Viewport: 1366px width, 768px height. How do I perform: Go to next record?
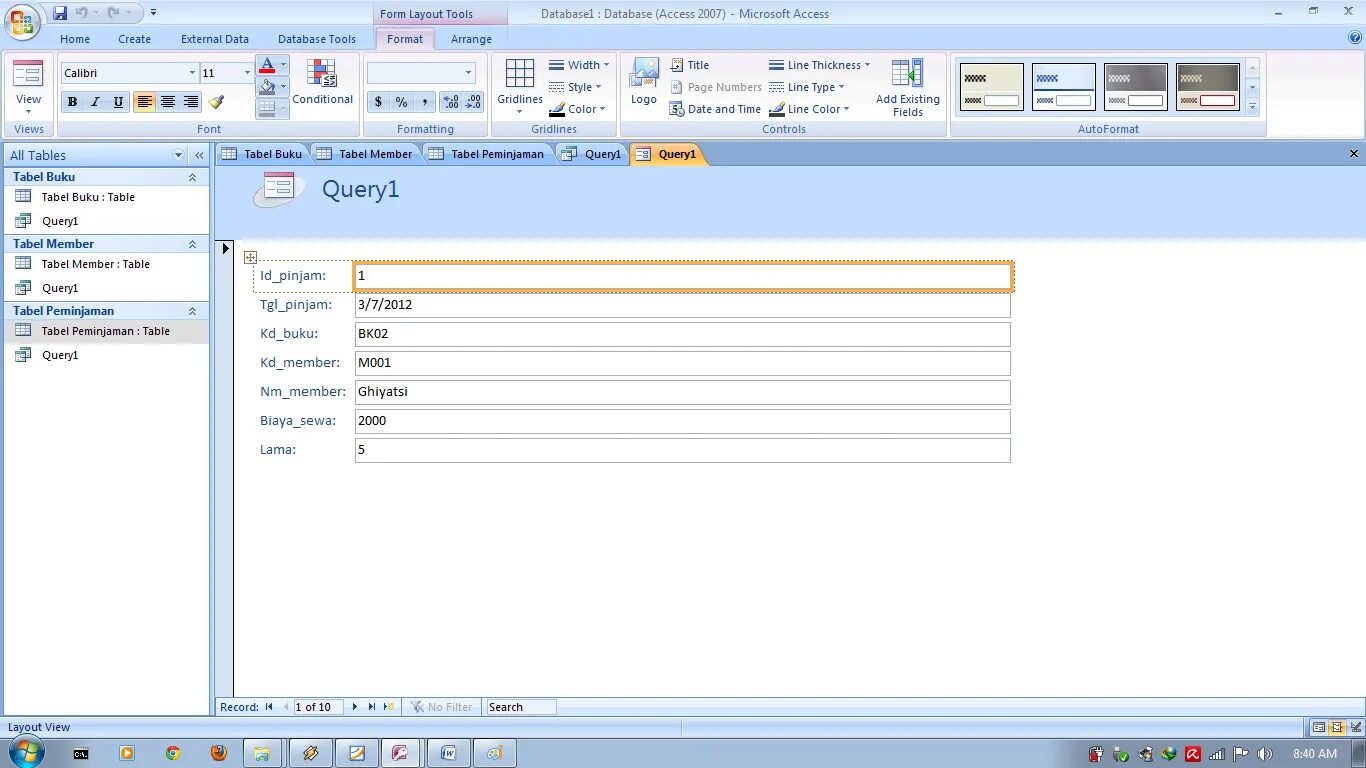(x=355, y=707)
